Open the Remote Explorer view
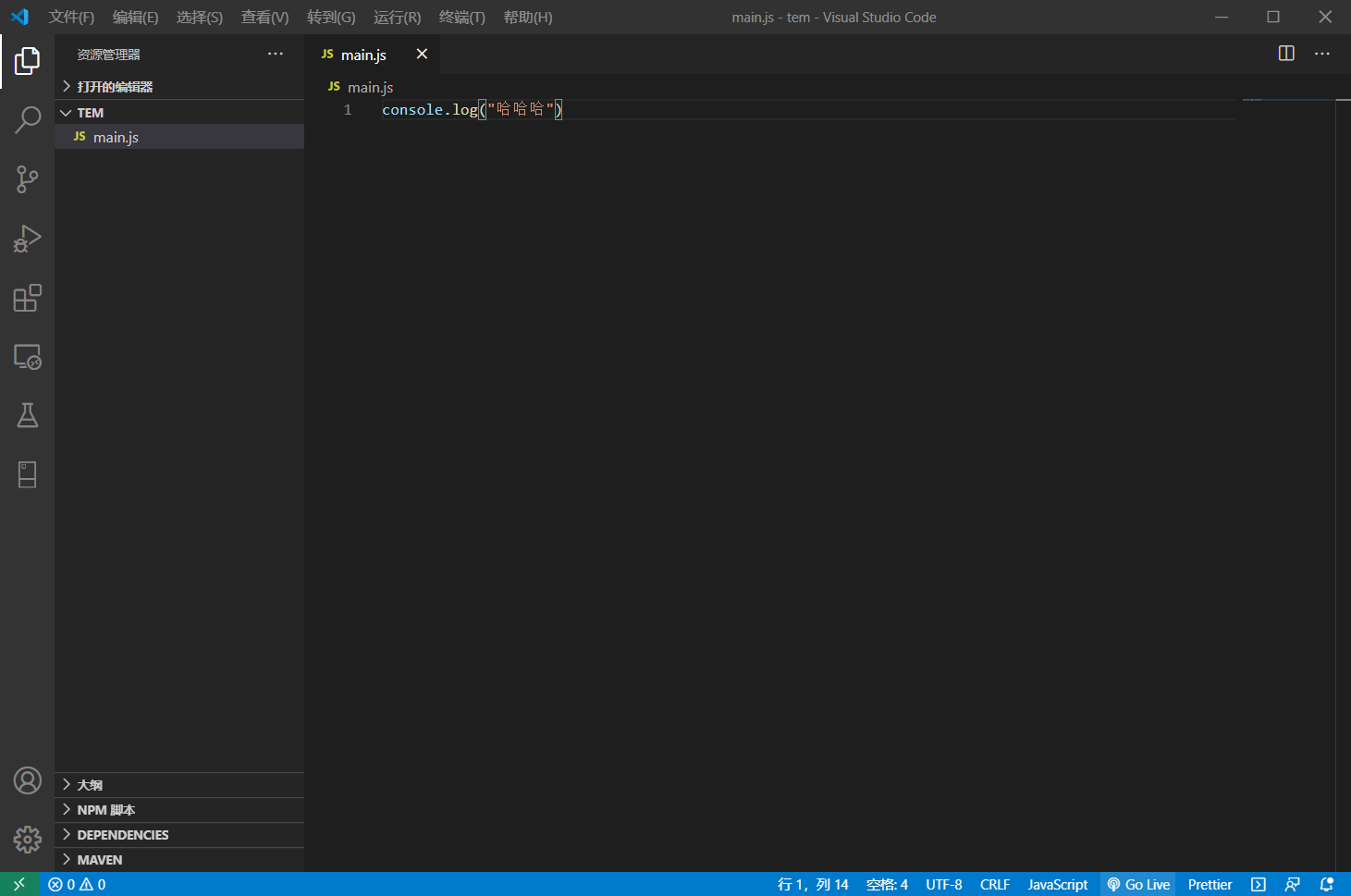The height and width of the screenshot is (896, 1351). [x=27, y=356]
